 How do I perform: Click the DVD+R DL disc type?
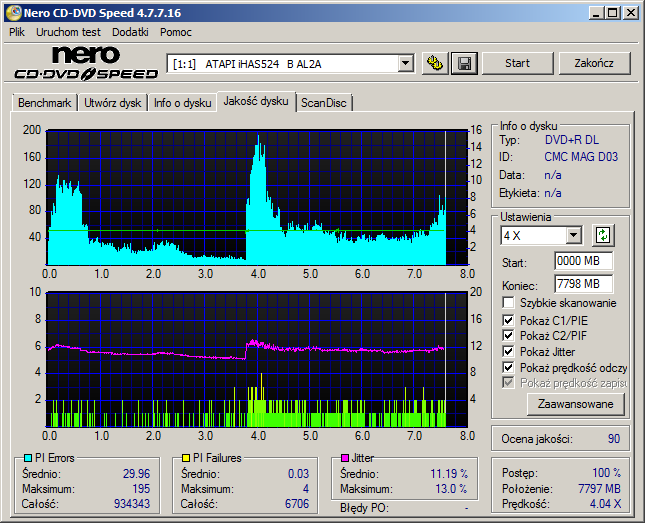pos(572,140)
